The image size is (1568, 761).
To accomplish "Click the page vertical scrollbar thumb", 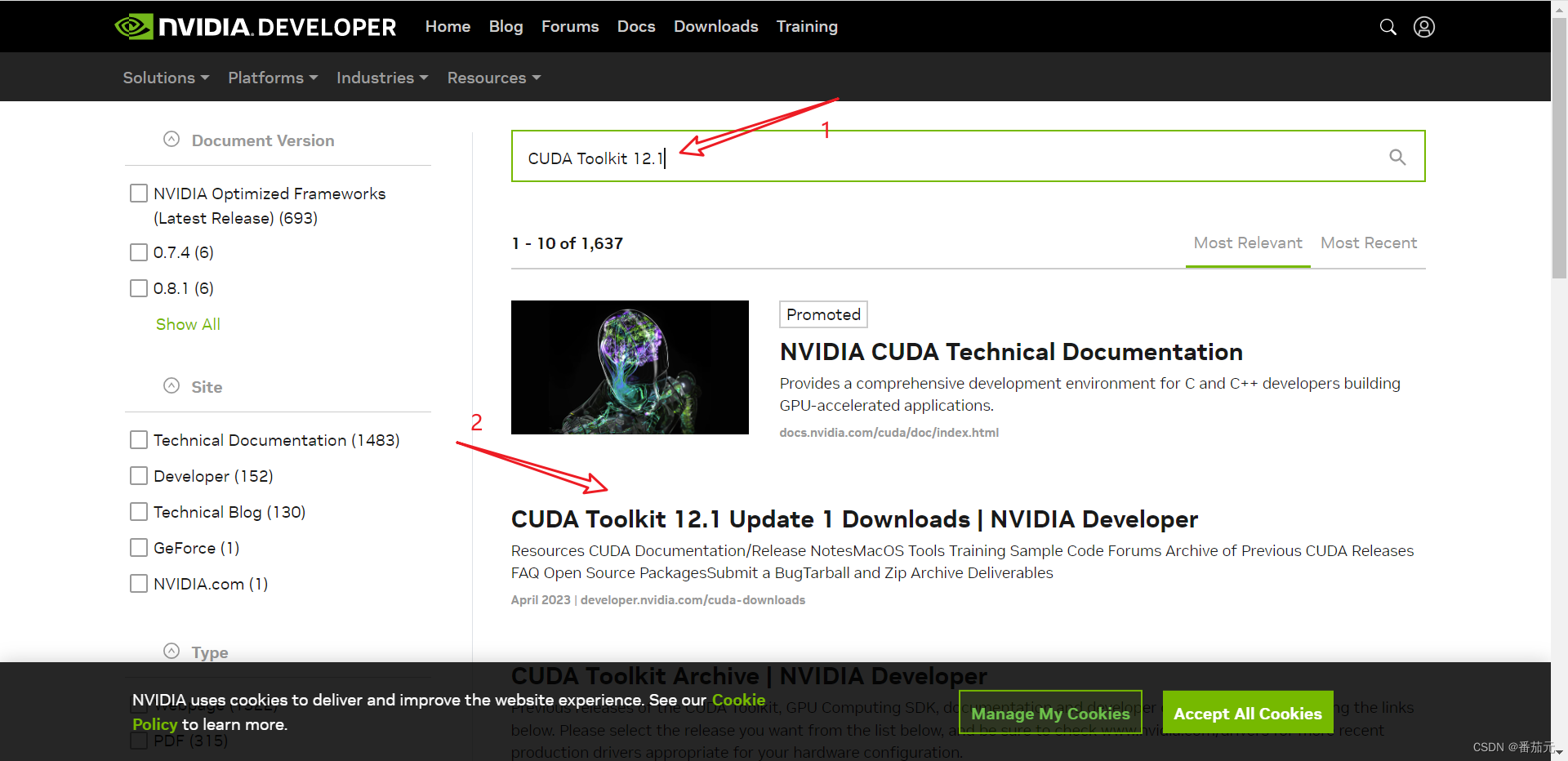I will [x=1559, y=149].
